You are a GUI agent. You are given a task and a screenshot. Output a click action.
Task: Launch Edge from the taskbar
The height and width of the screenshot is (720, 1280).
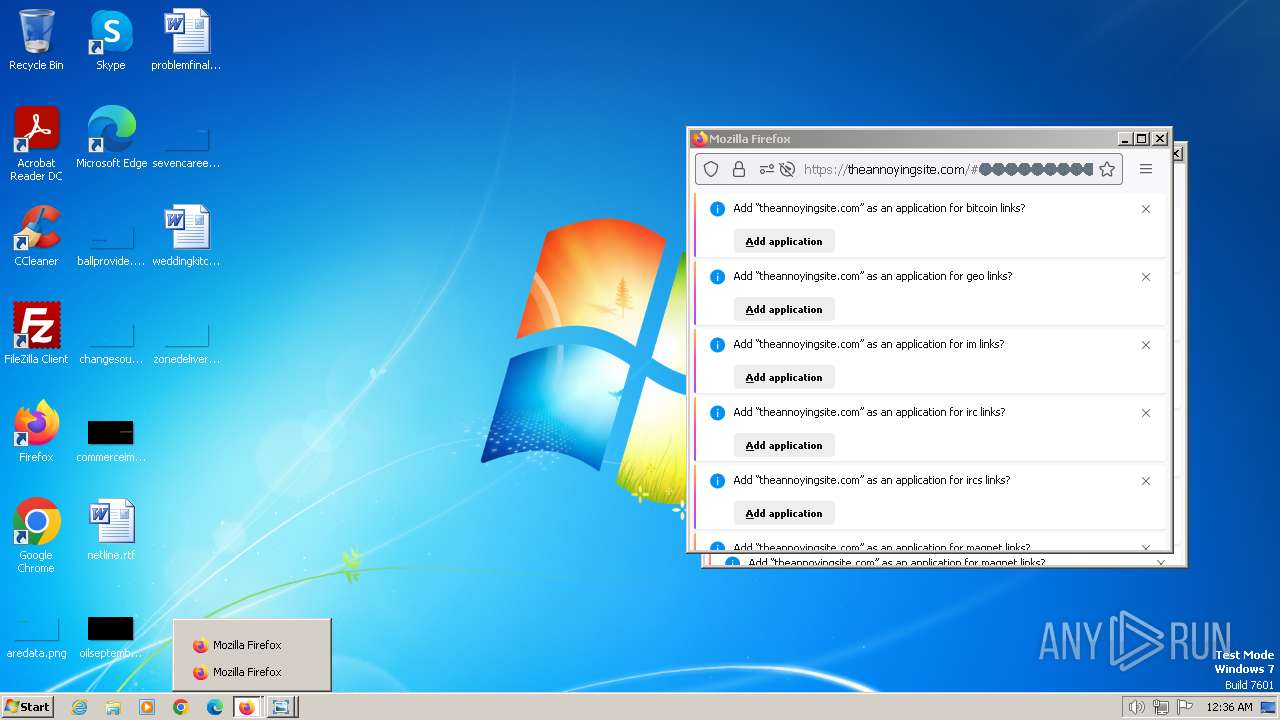click(215, 707)
